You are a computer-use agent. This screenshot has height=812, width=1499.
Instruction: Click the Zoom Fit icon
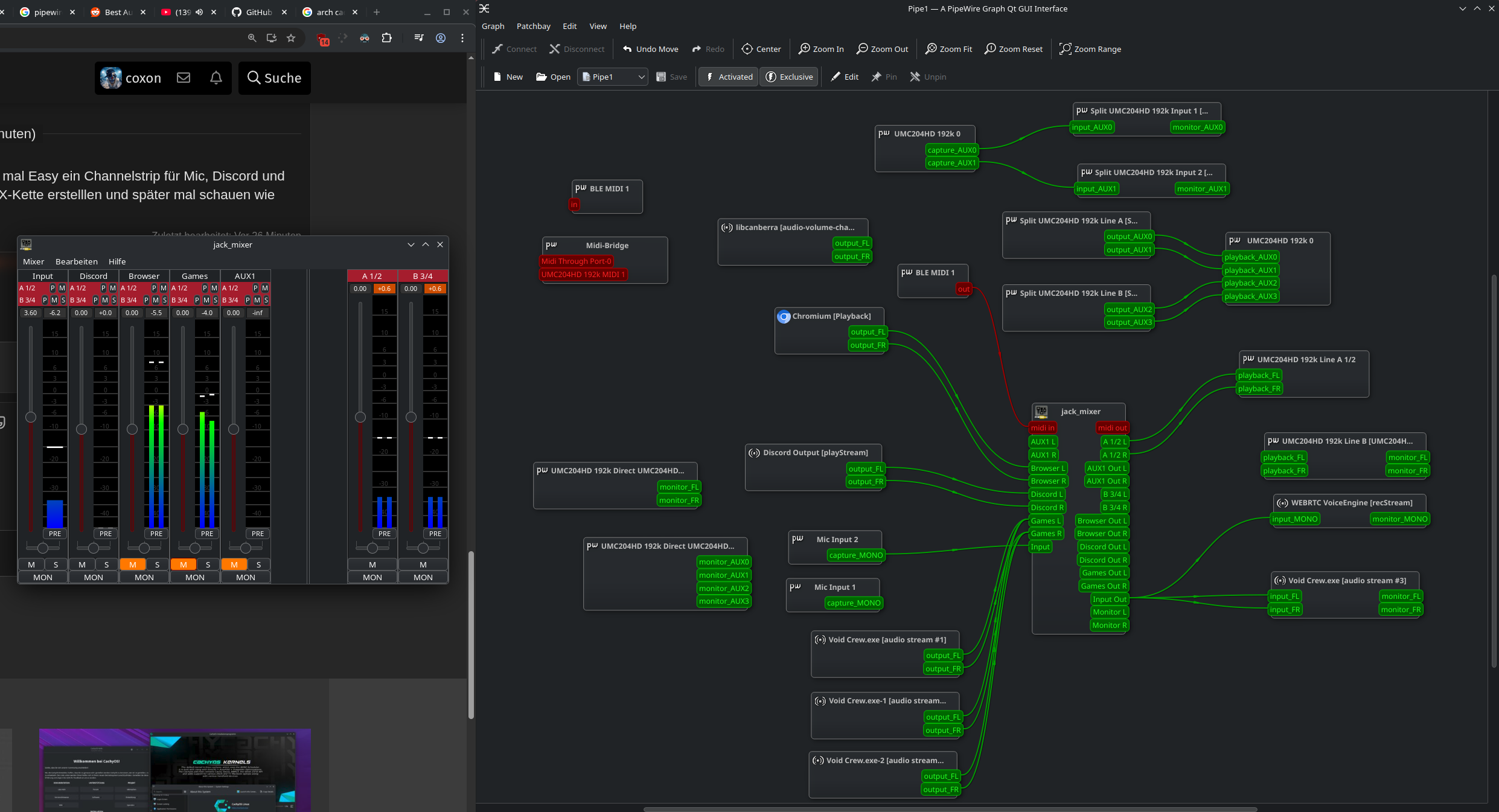pos(931,49)
